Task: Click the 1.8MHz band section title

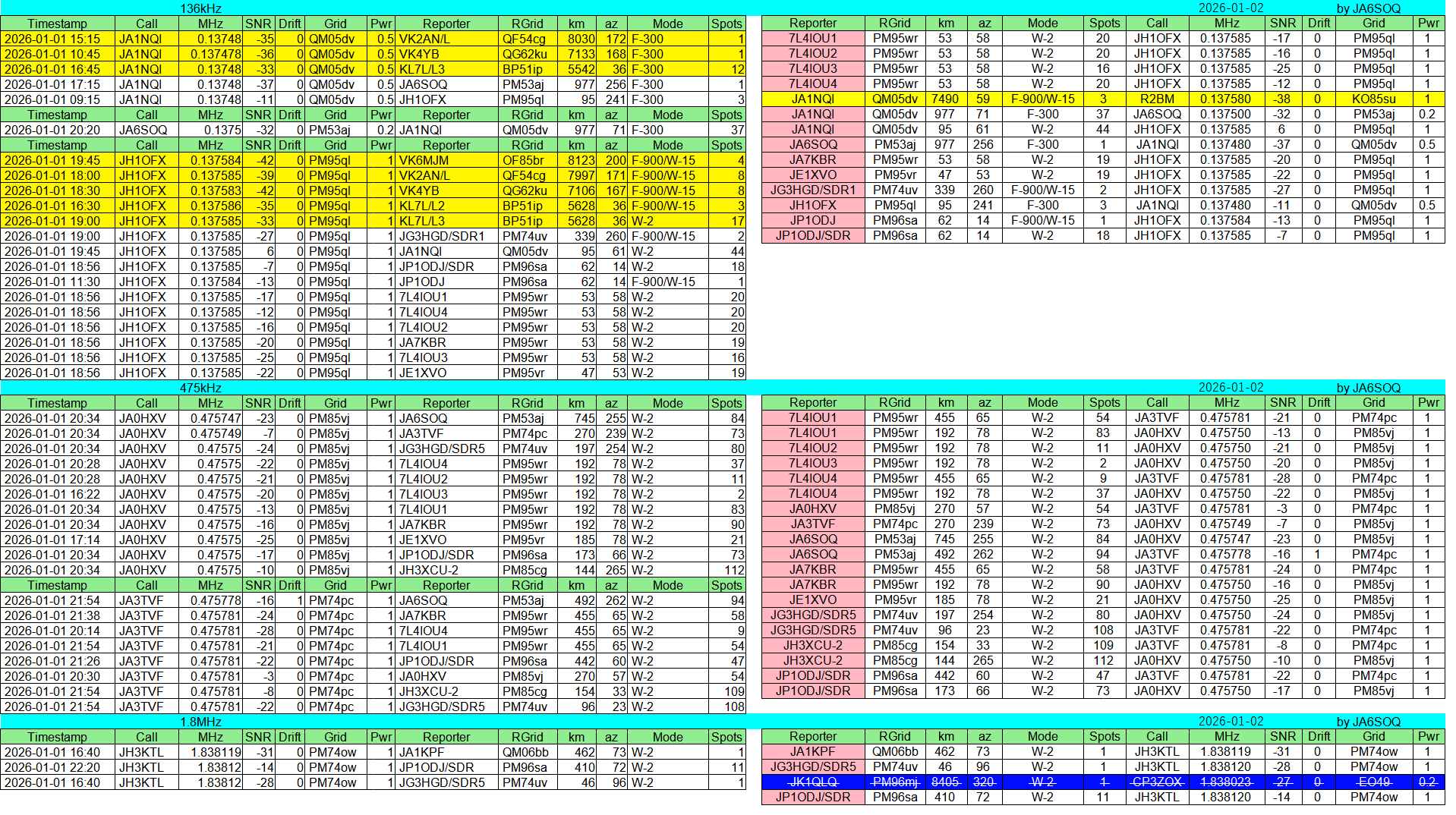Action: click(x=200, y=722)
